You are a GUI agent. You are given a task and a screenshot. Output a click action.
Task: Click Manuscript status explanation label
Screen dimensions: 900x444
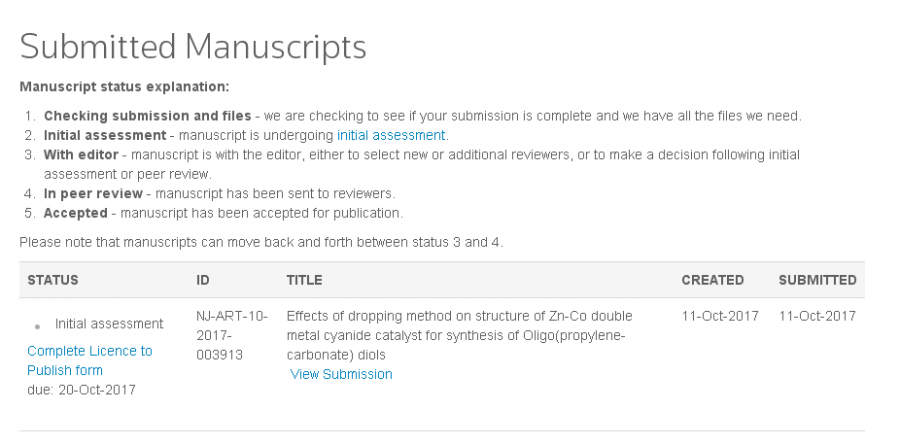pos(124,87)
